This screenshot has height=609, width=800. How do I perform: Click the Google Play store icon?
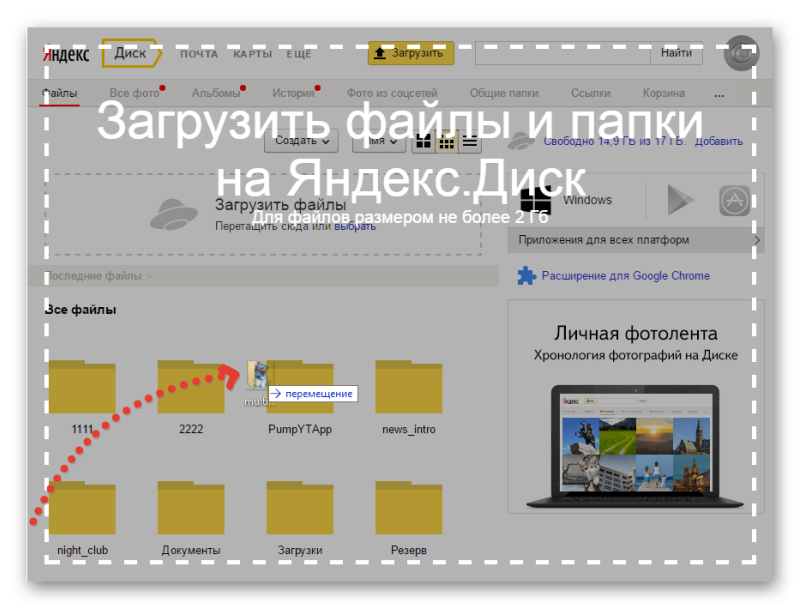680,201
